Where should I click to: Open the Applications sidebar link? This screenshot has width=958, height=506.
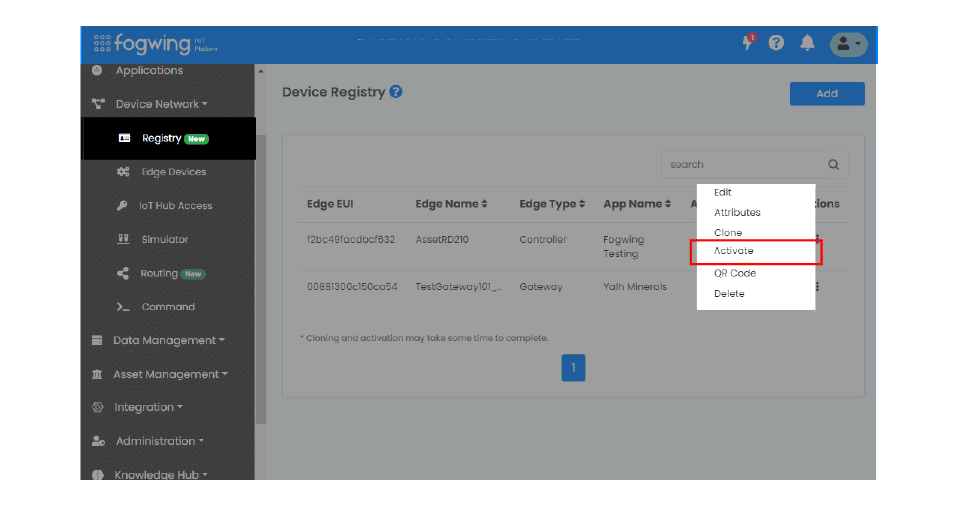pos(149,70)
